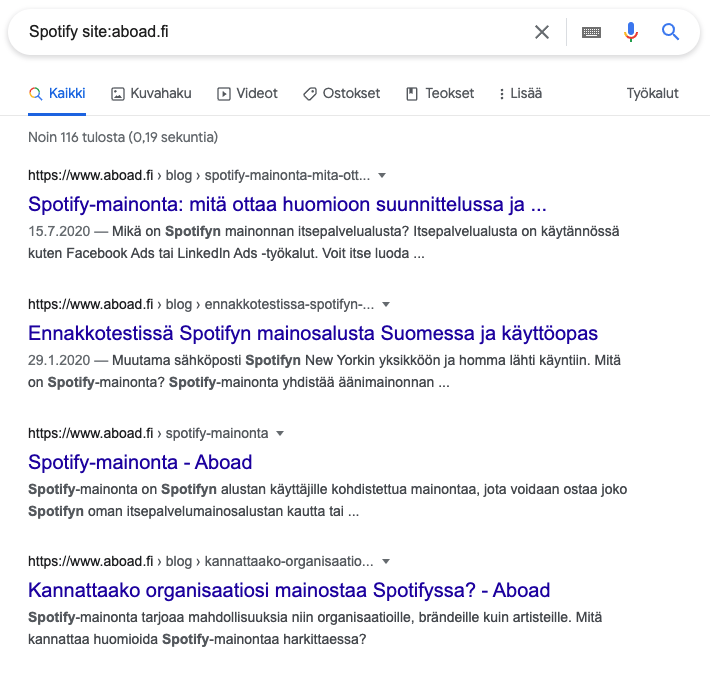Image resolution: width=710 pixels, height=677 pixels.
Task: Open the Ostokset shopping tab
Action: click(341, 93)
